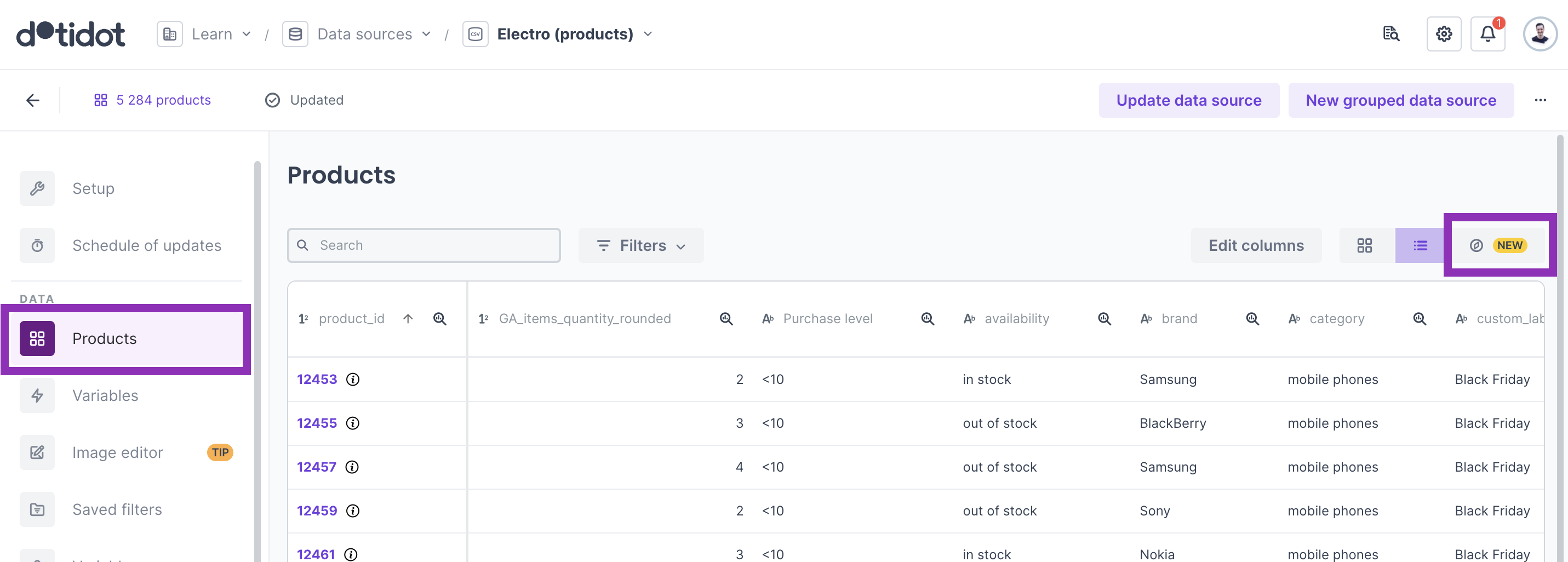Viewport: 1568px width, 562px height.
Task: Click the user profile avatar
Action: click(x=1540, y=34)
